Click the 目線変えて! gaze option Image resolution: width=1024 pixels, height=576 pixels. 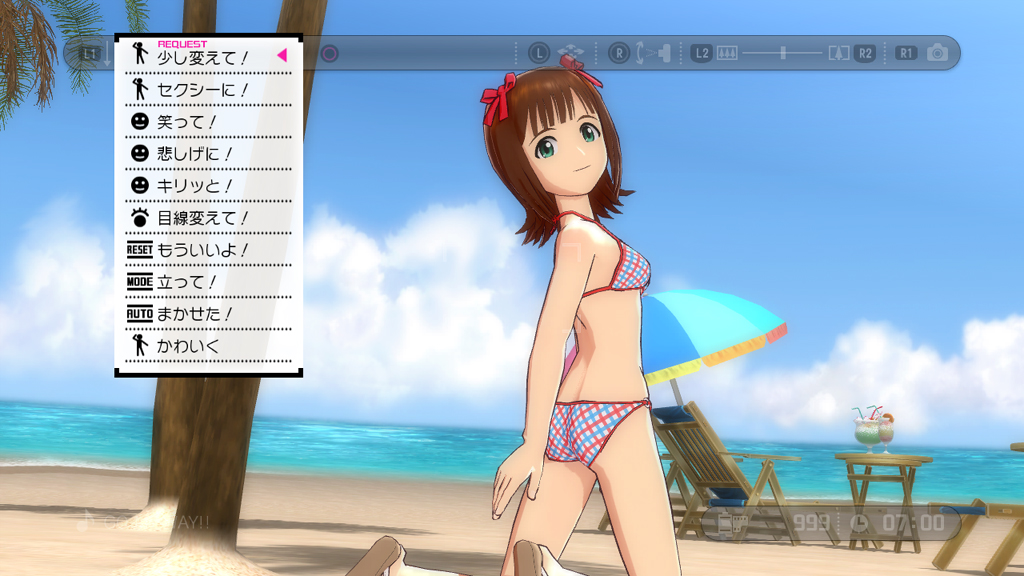tap(203, 218)
